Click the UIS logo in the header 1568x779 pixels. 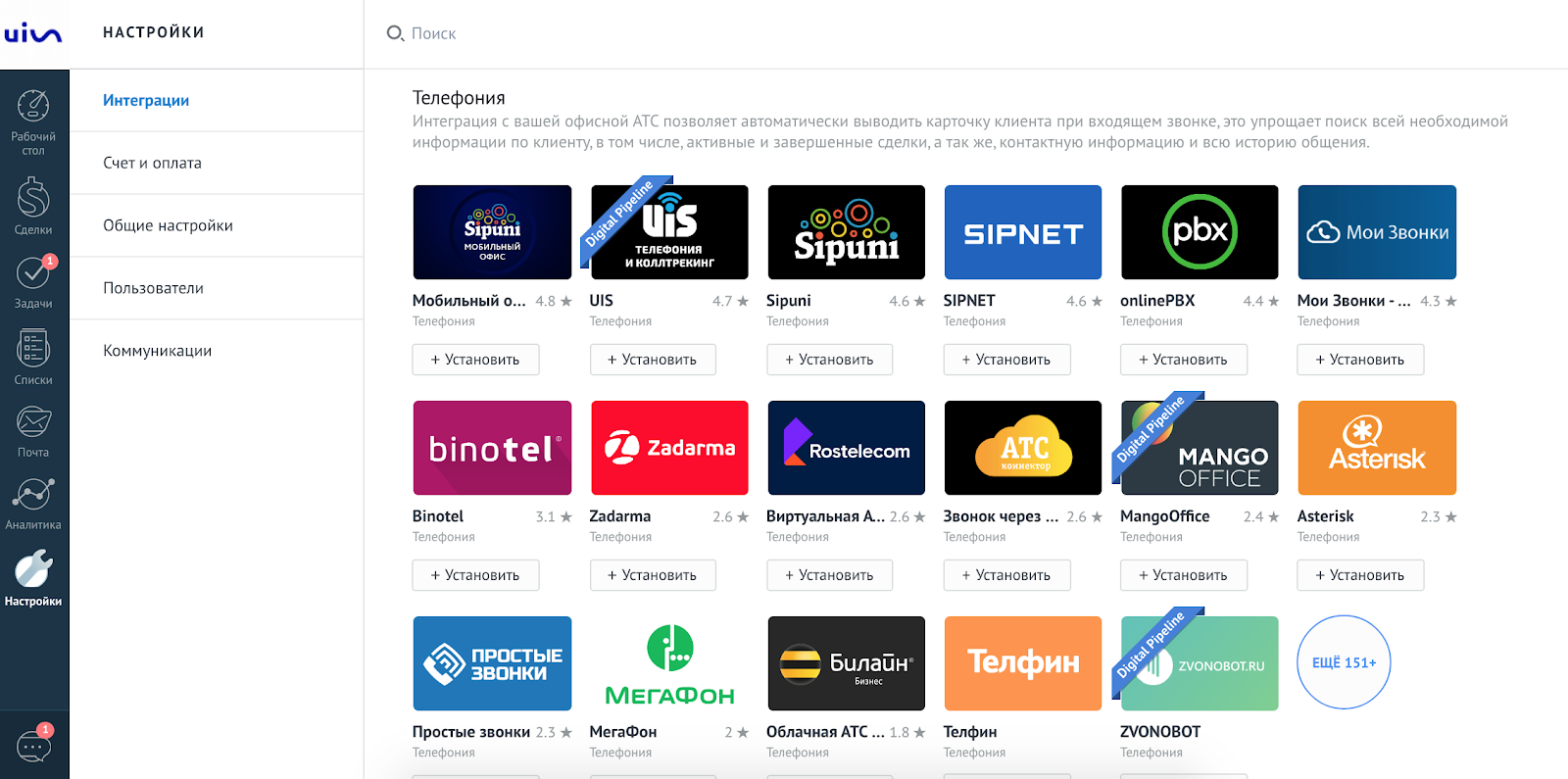33,33
